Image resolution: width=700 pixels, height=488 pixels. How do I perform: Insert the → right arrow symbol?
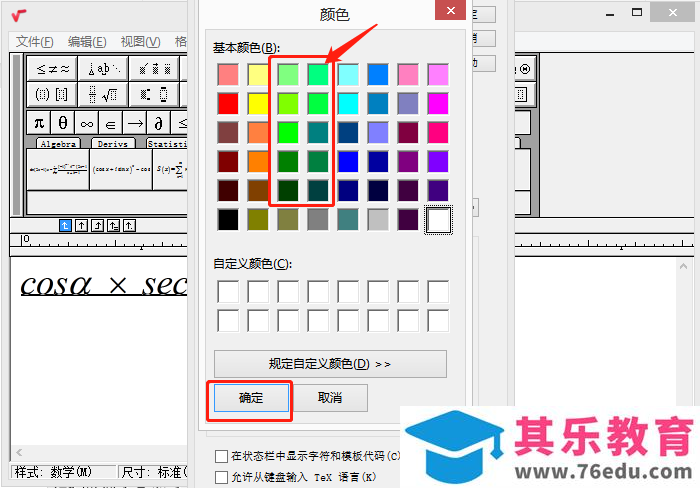[x=135, y=122]
